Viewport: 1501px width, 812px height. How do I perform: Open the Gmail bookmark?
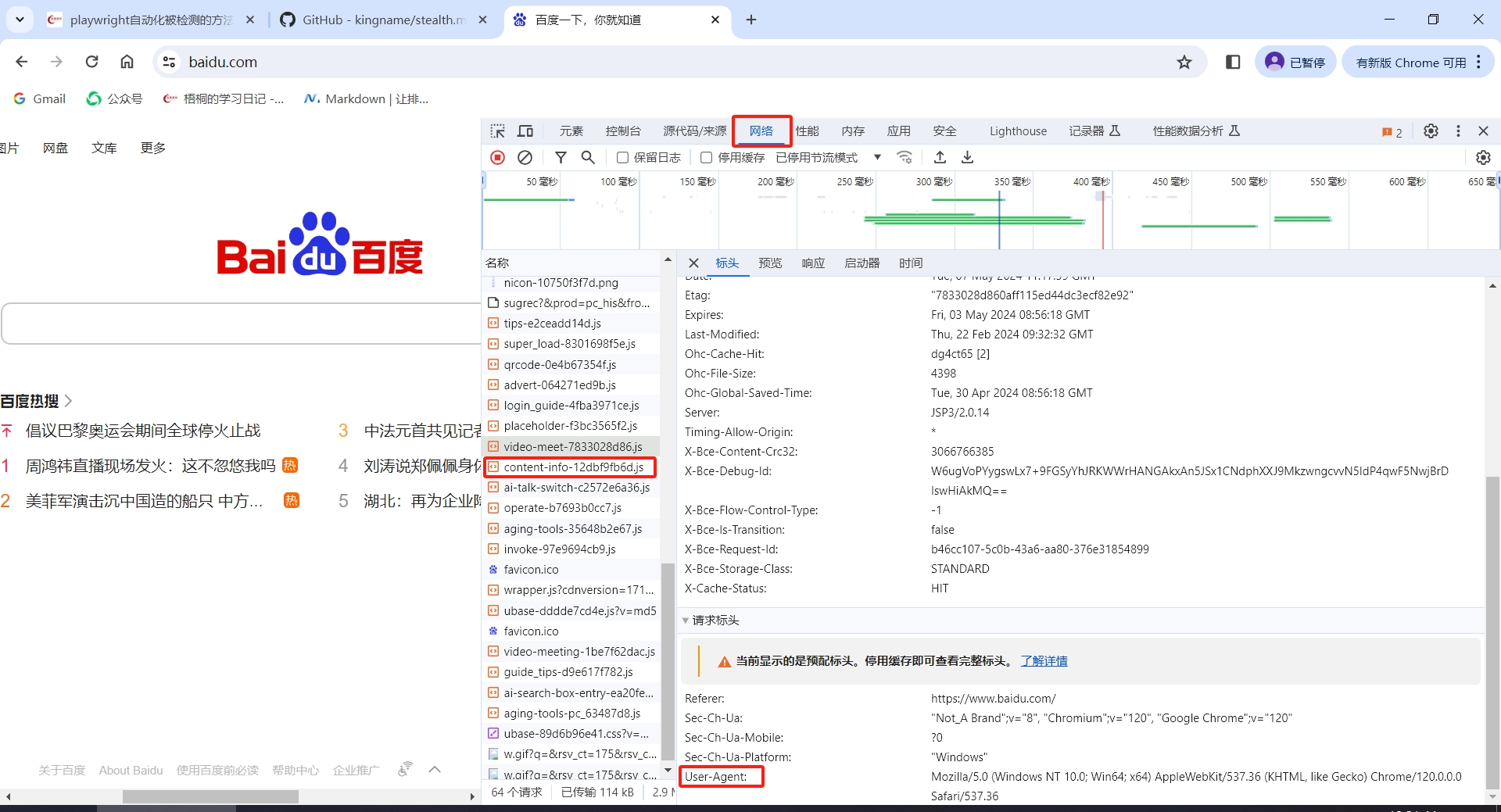point(39,98)
